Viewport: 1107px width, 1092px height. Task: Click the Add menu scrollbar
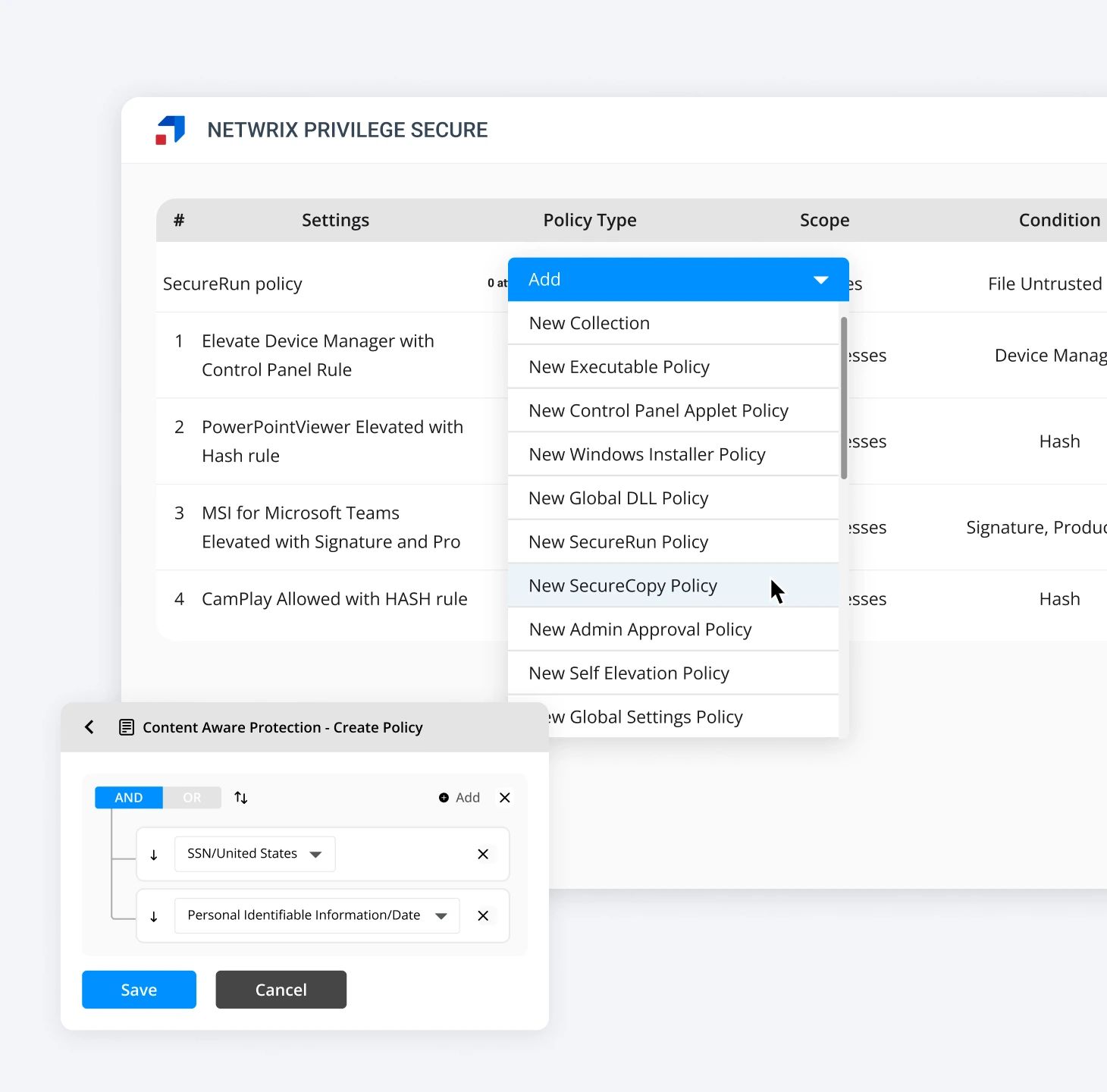[x=844, y=398]
